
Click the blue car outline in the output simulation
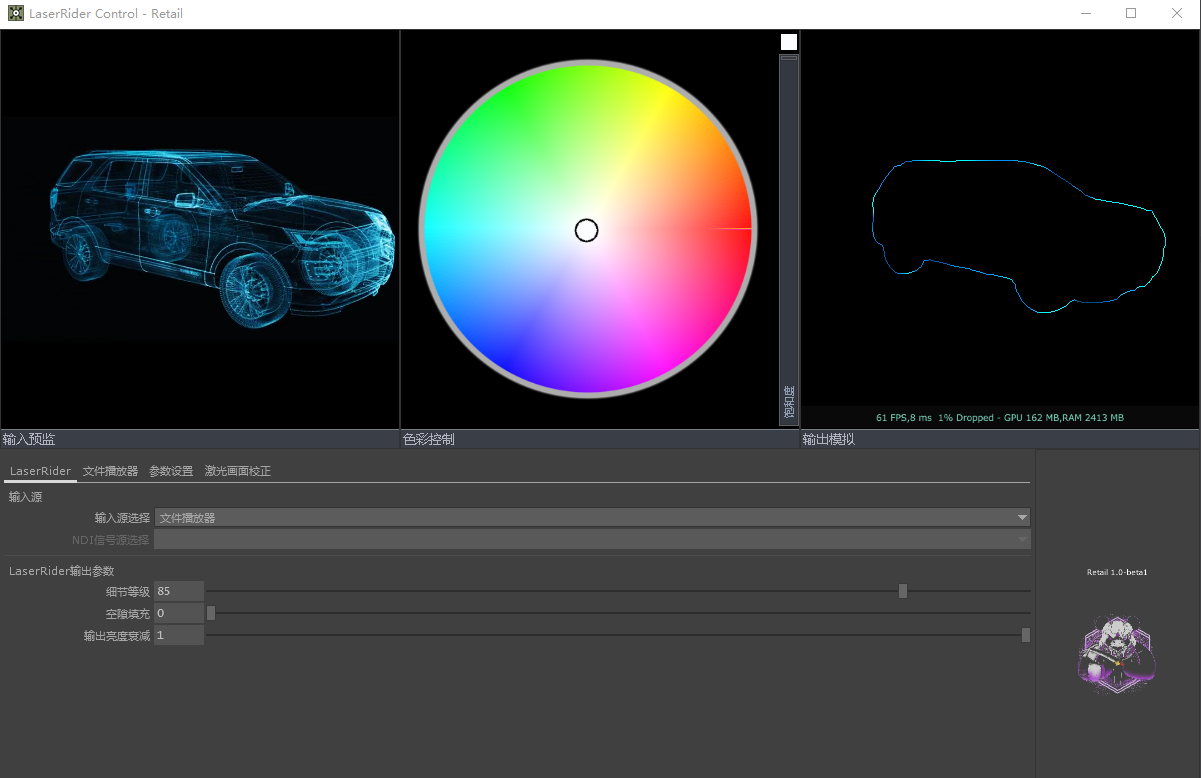[1019, 236]
